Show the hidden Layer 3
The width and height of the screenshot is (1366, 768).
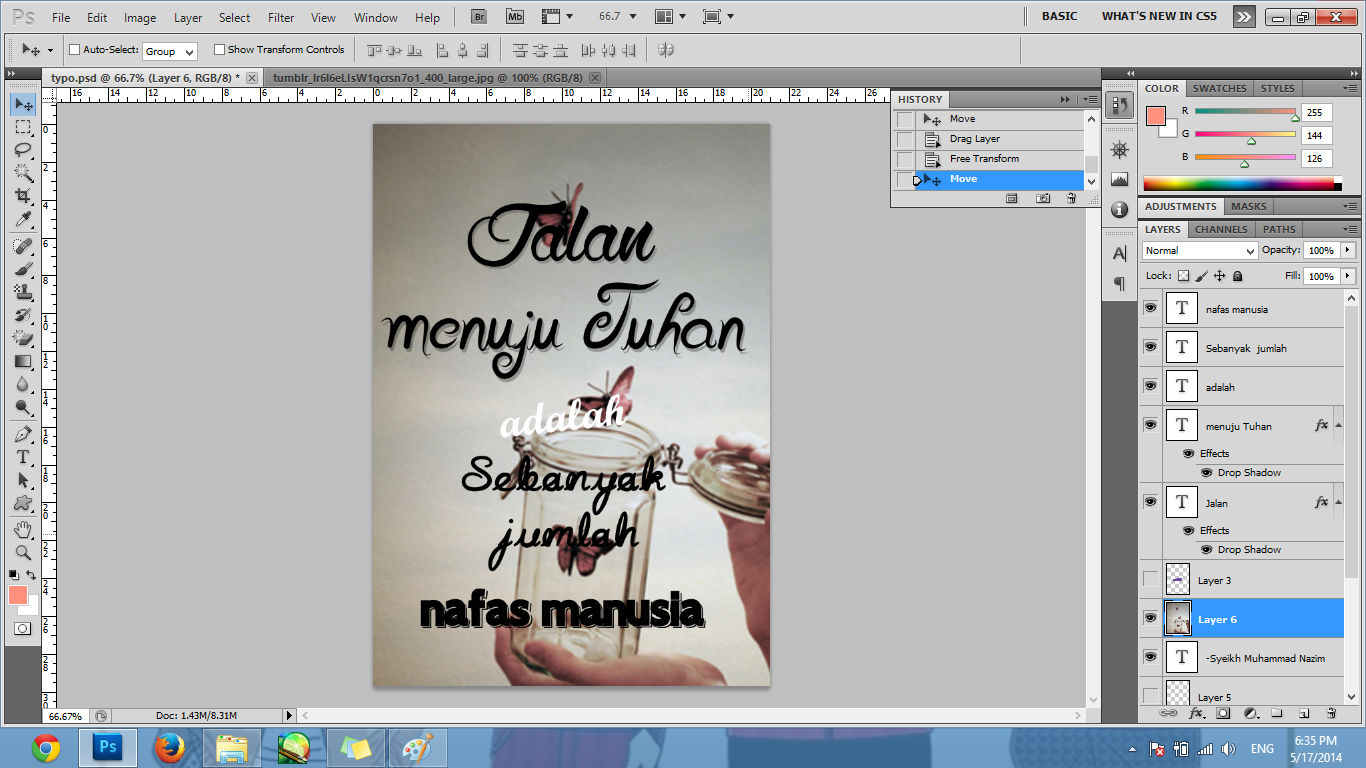coord(1150,579)
